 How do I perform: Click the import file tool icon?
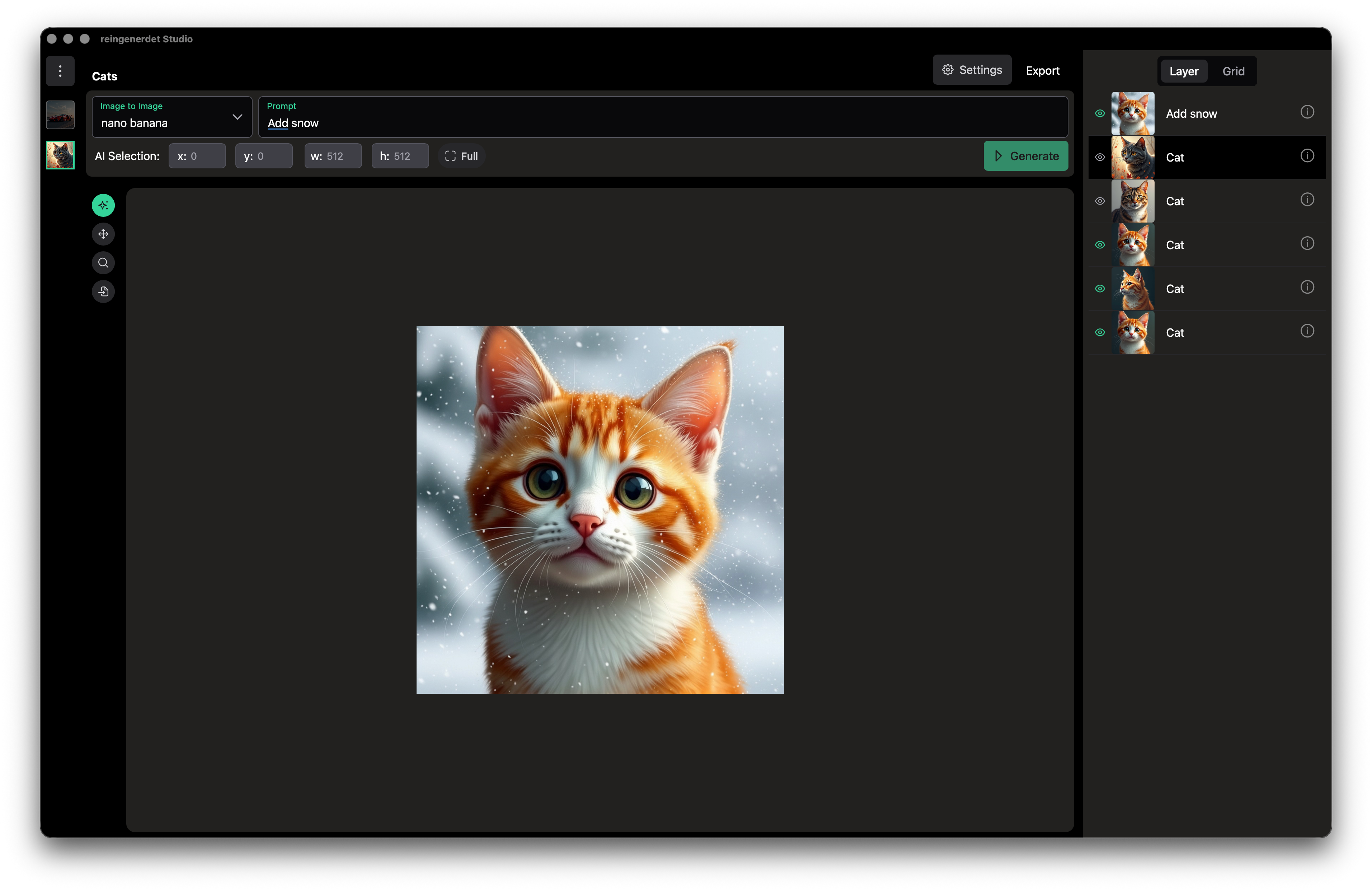pyautogui.click(x=103, y=291)
